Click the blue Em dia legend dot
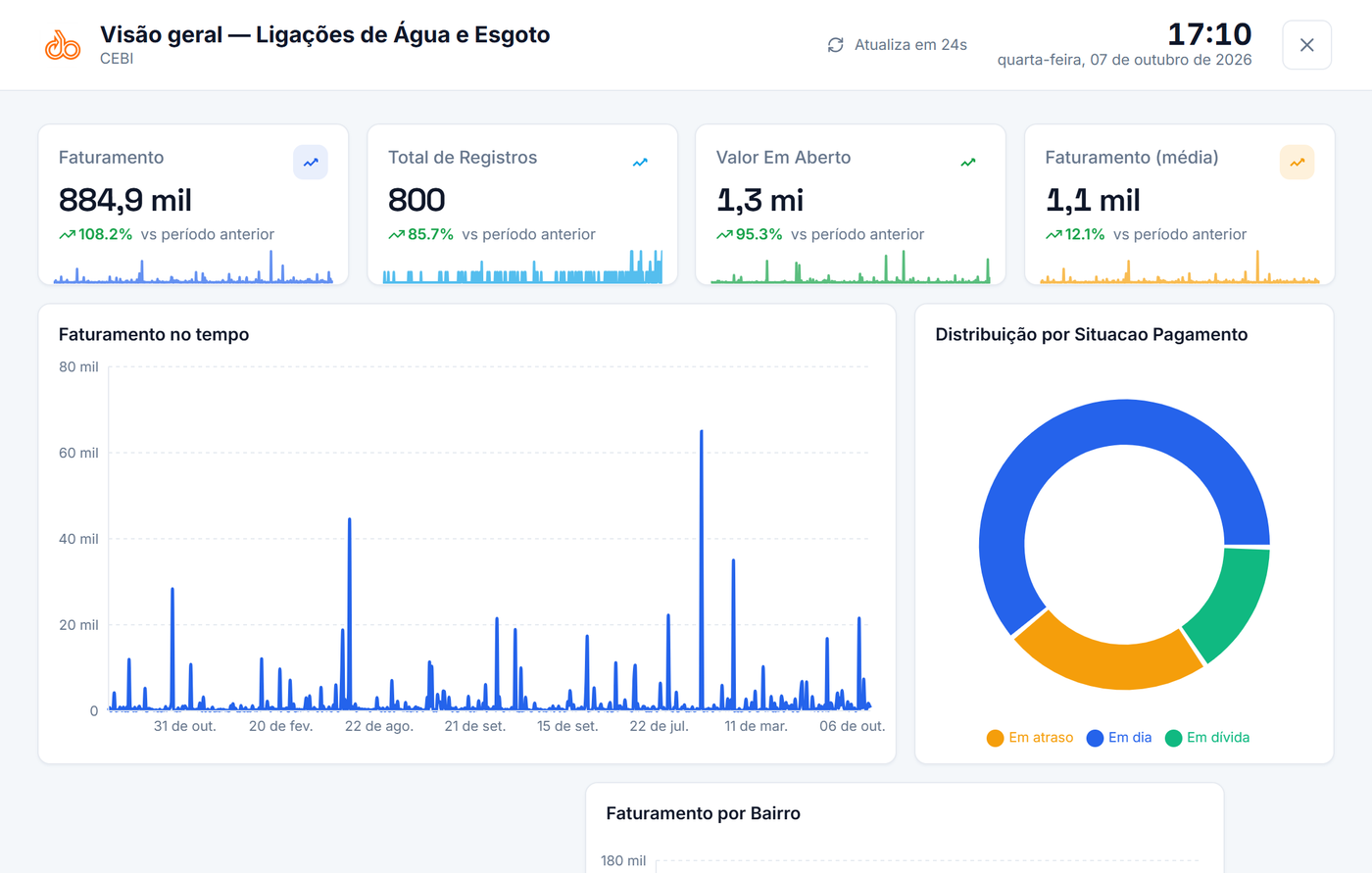The height and width of the screenshot is (873, 1372). [x=1096, y=739]
